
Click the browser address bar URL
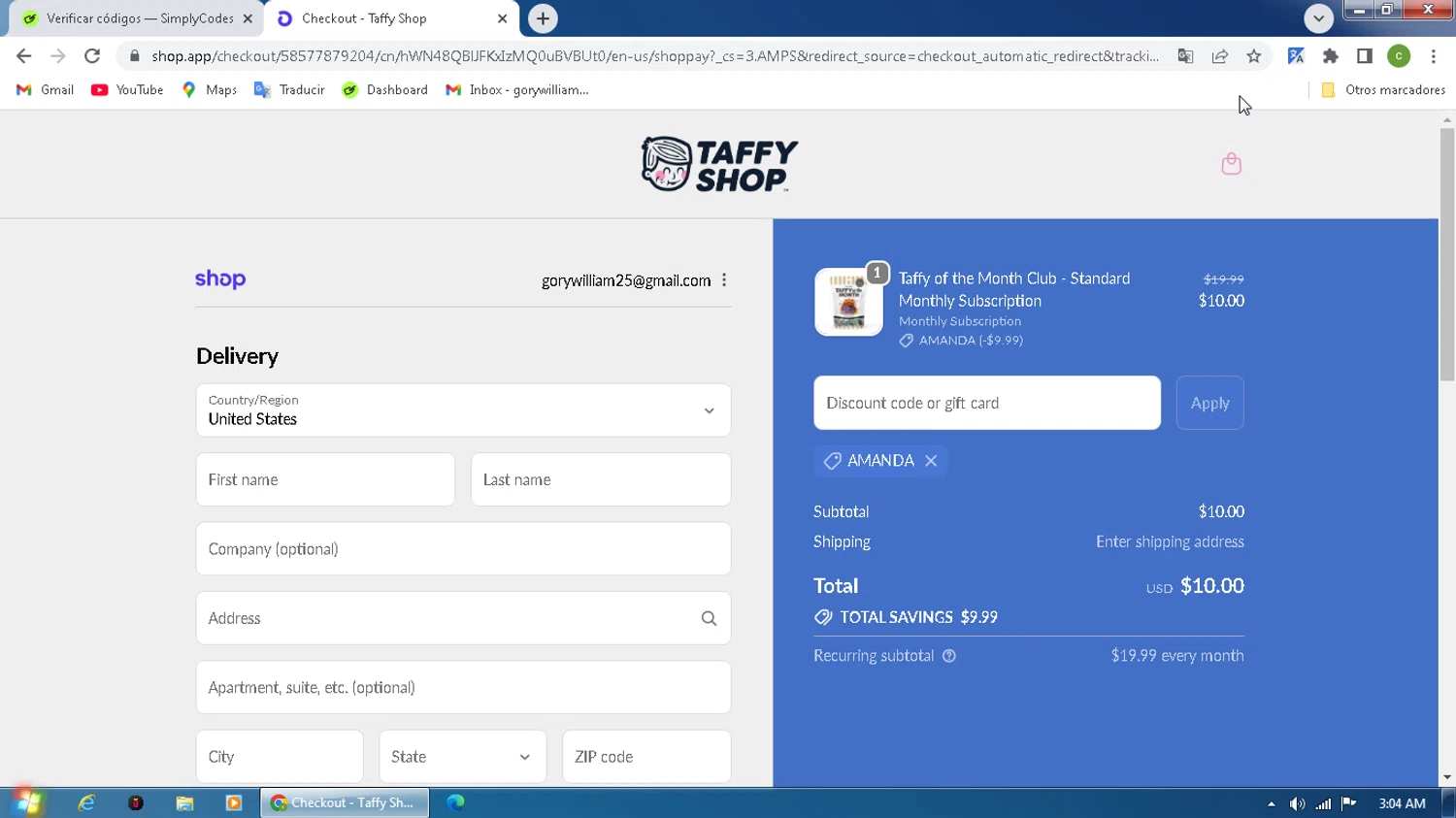point(655,56)
